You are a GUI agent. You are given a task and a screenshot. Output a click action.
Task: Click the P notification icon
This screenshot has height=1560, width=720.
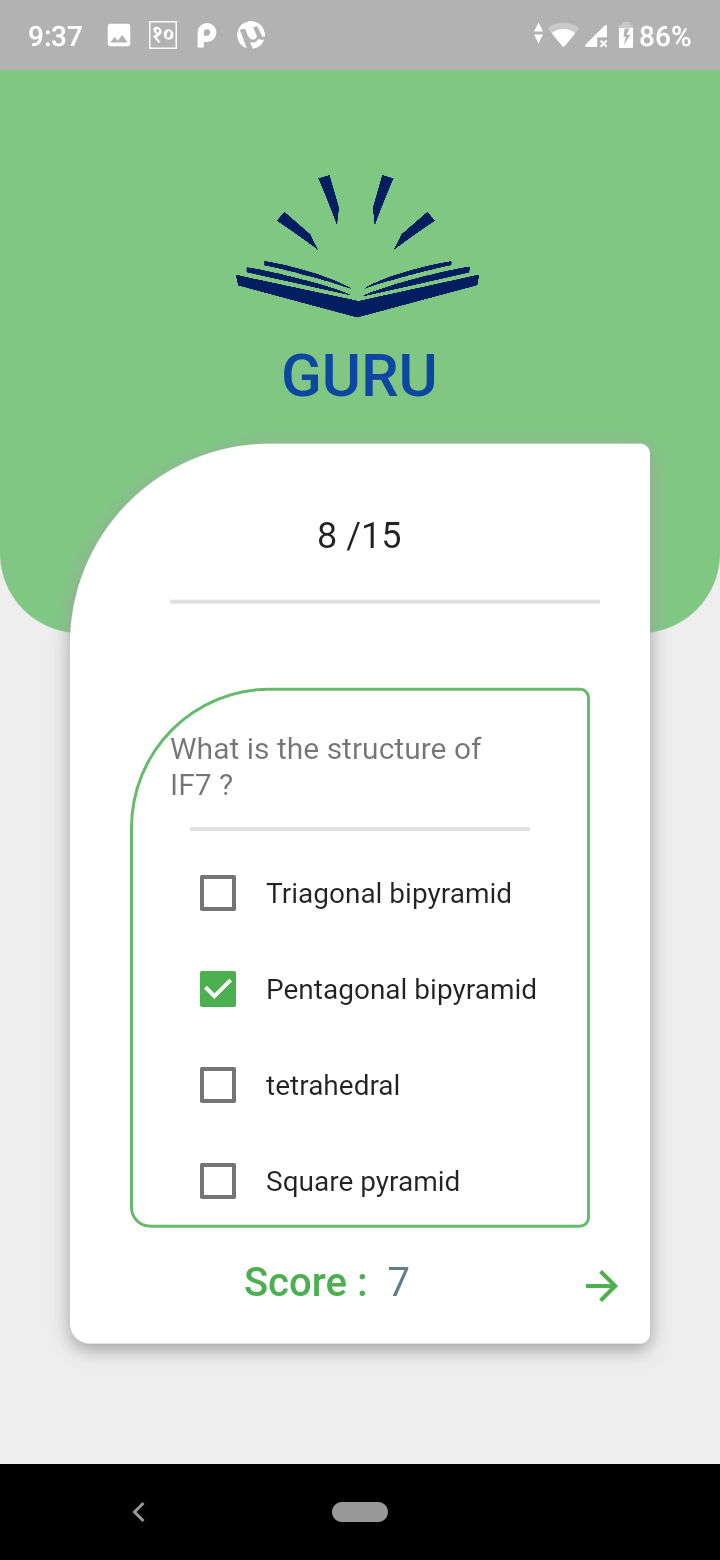coord(205,34)
